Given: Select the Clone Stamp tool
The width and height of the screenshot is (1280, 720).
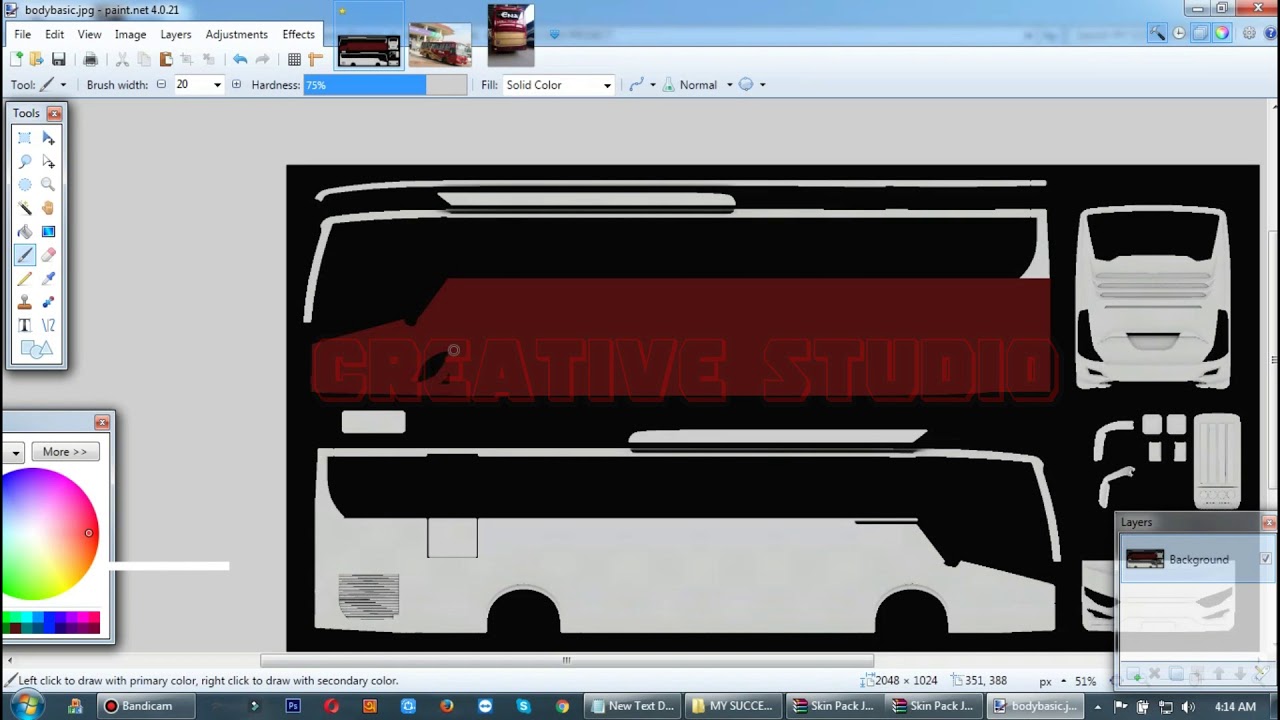Looking at the screenshot, I should pos(25,301).
